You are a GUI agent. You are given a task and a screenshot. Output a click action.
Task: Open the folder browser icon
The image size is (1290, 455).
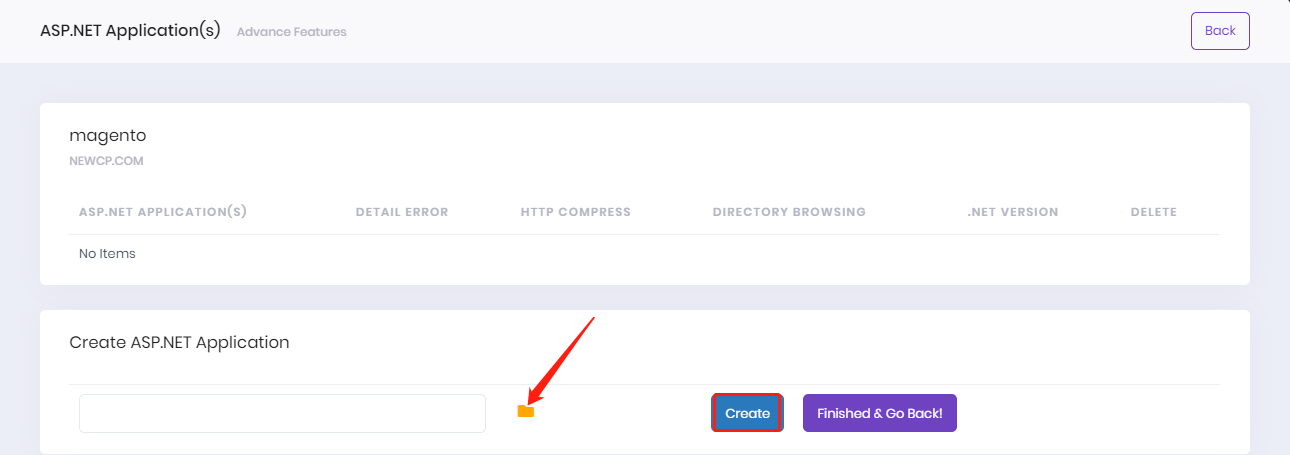click(526, 412)
